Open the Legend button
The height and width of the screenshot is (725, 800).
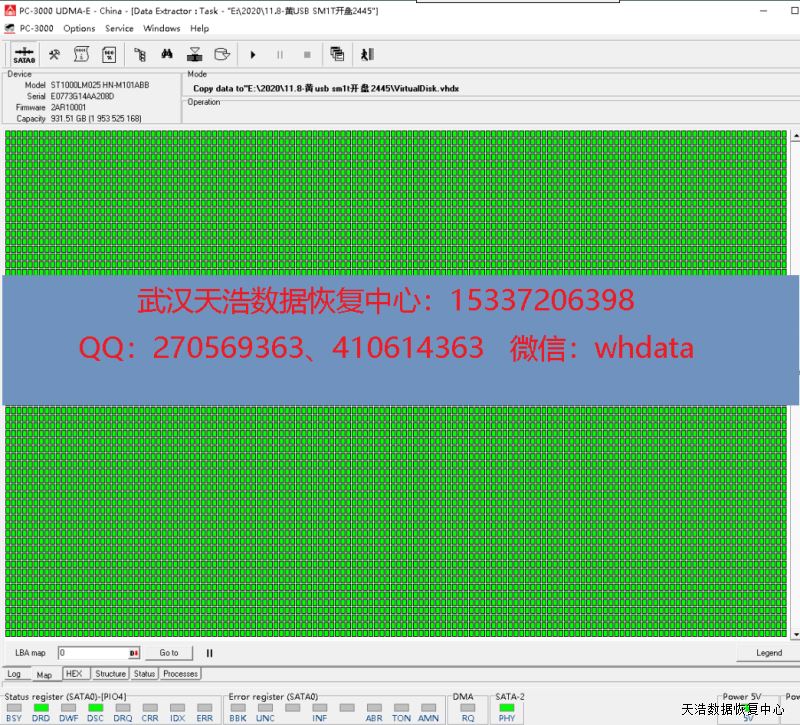pos(768,653)
